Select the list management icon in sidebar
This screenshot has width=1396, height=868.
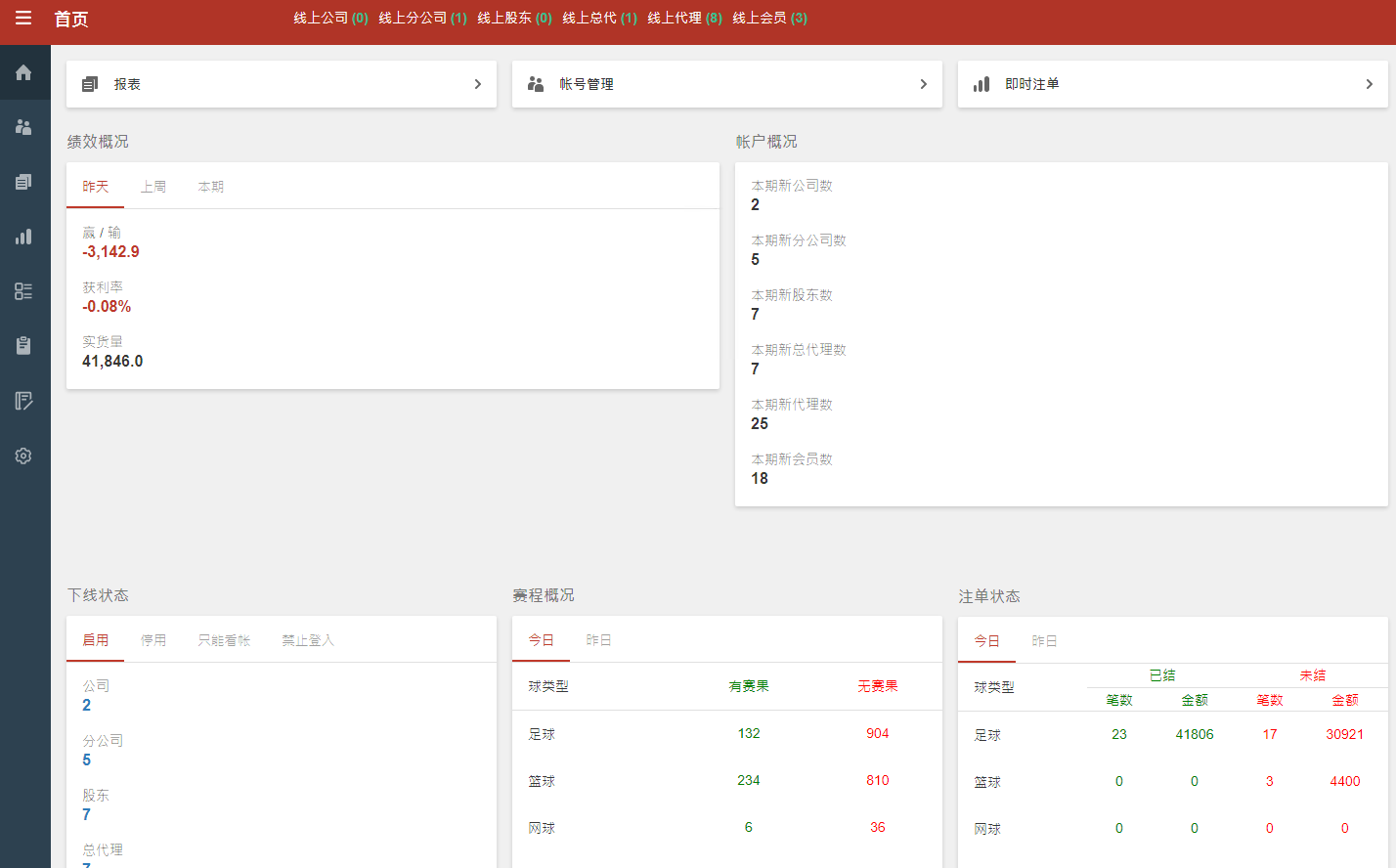[x=23, y=290]
